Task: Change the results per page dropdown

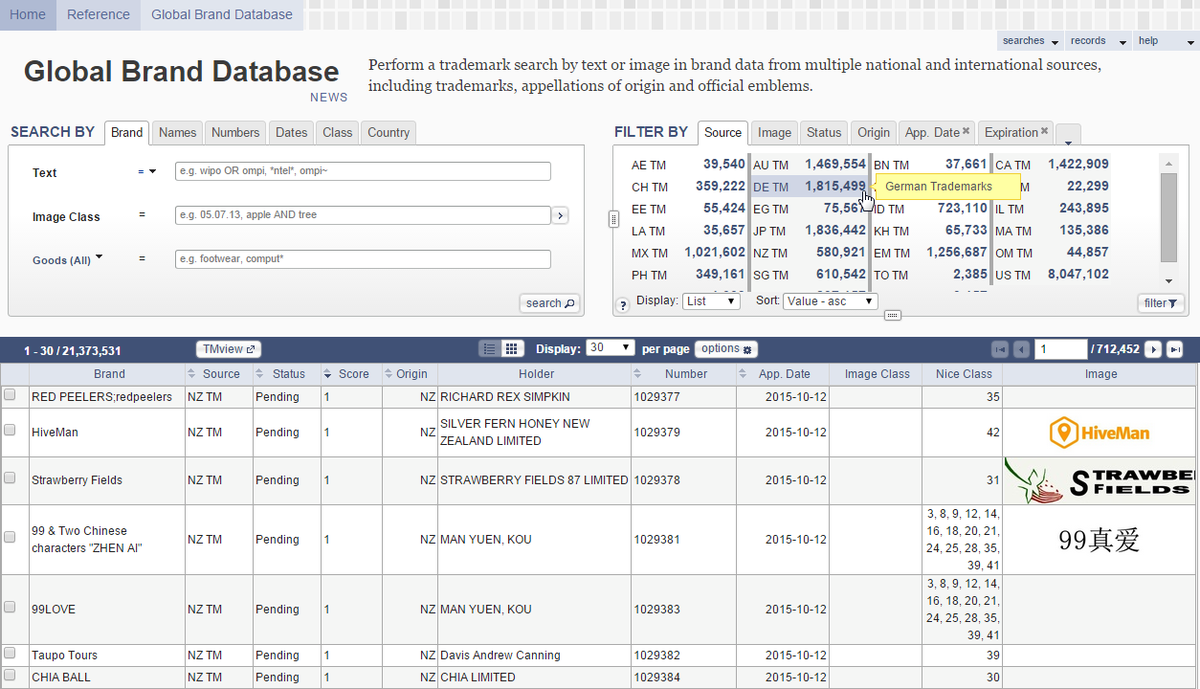Action: tap(610, 348)
